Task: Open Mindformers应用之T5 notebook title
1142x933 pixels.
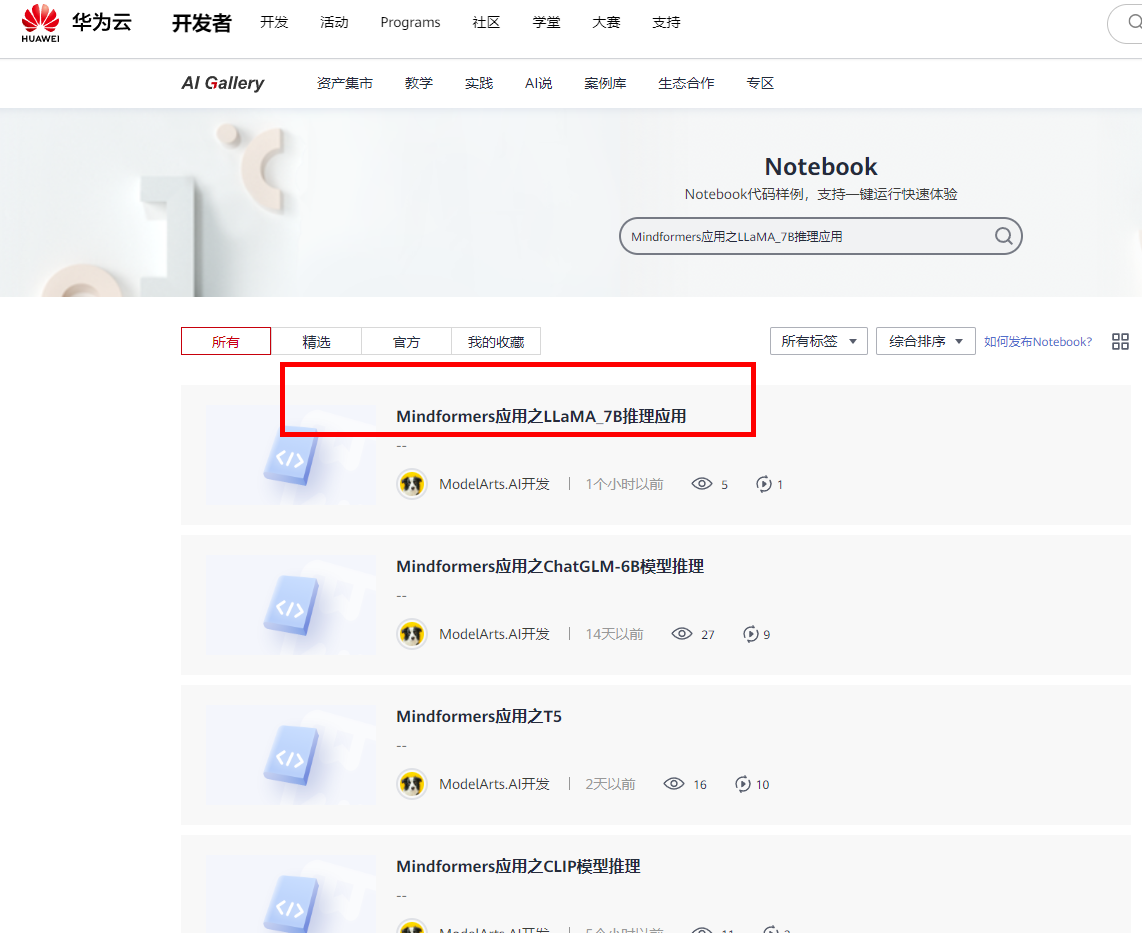Action: (x=479, y=716)
